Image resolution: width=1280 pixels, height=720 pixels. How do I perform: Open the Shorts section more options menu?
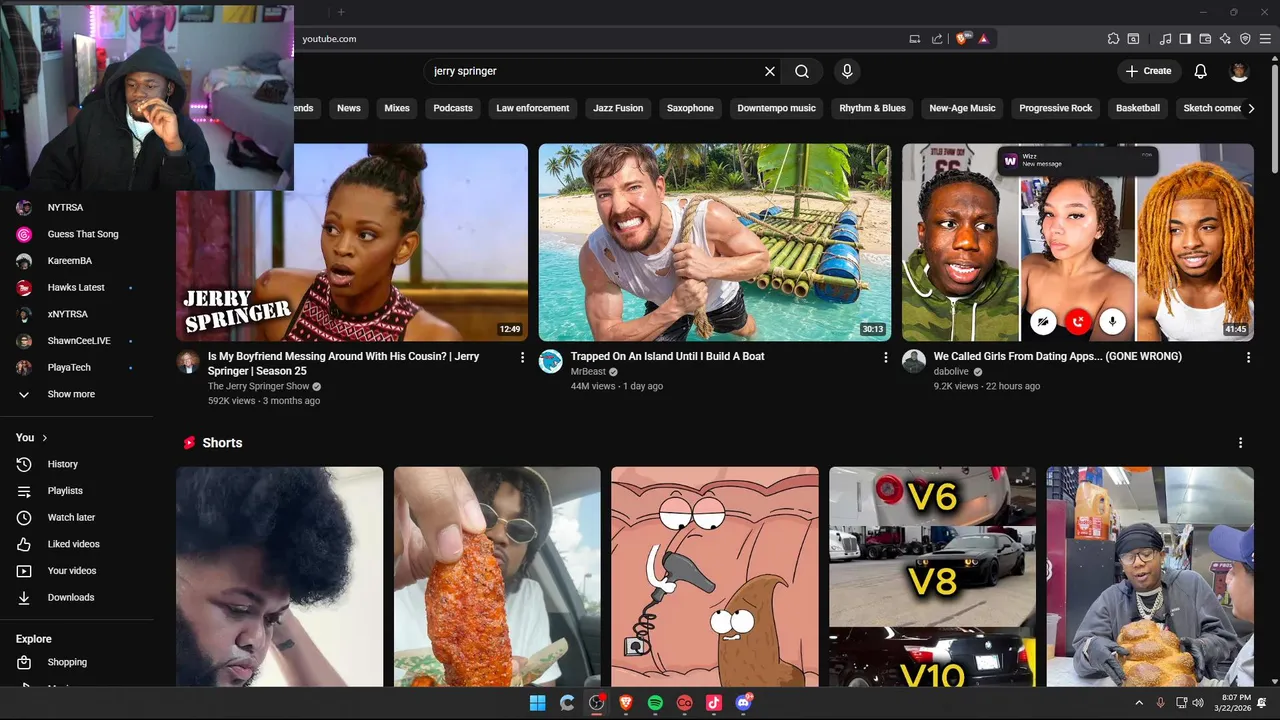point(1240,443)
